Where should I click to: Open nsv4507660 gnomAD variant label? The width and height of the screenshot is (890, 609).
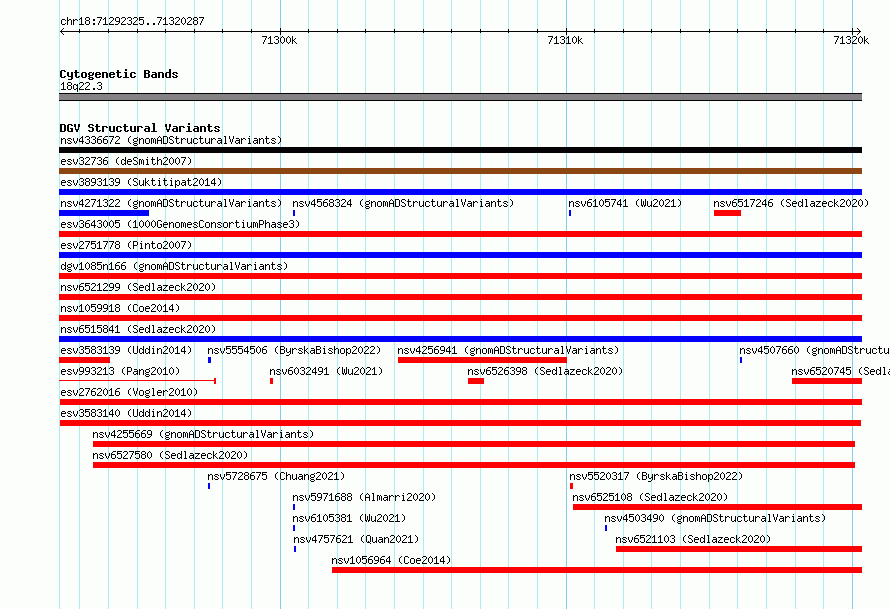(815, 350)
